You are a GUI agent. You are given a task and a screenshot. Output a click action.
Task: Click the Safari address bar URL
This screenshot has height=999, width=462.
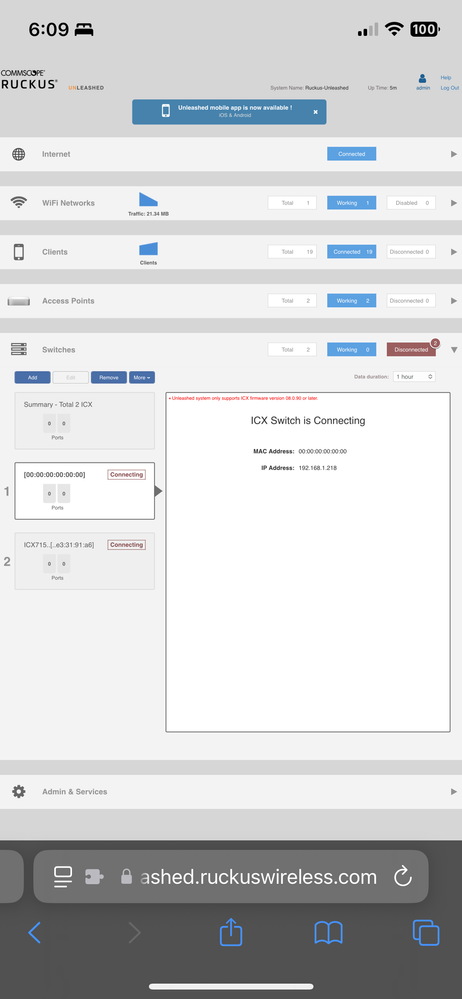[x=258, y=877]
